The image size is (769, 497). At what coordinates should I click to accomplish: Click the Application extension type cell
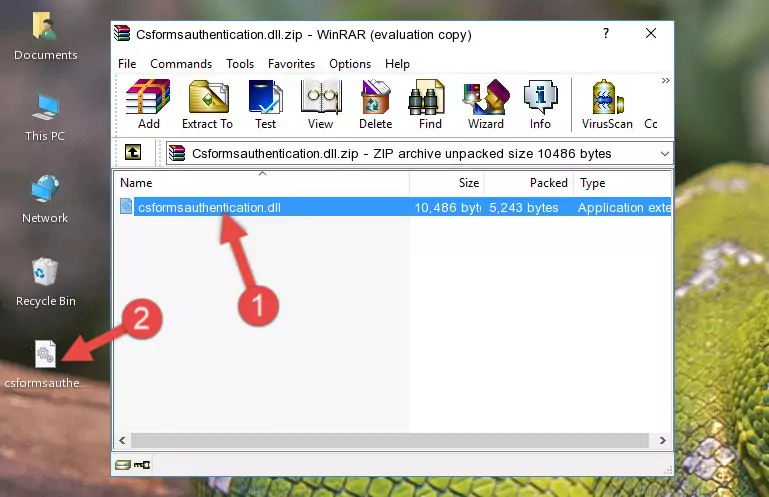point(624,208)
